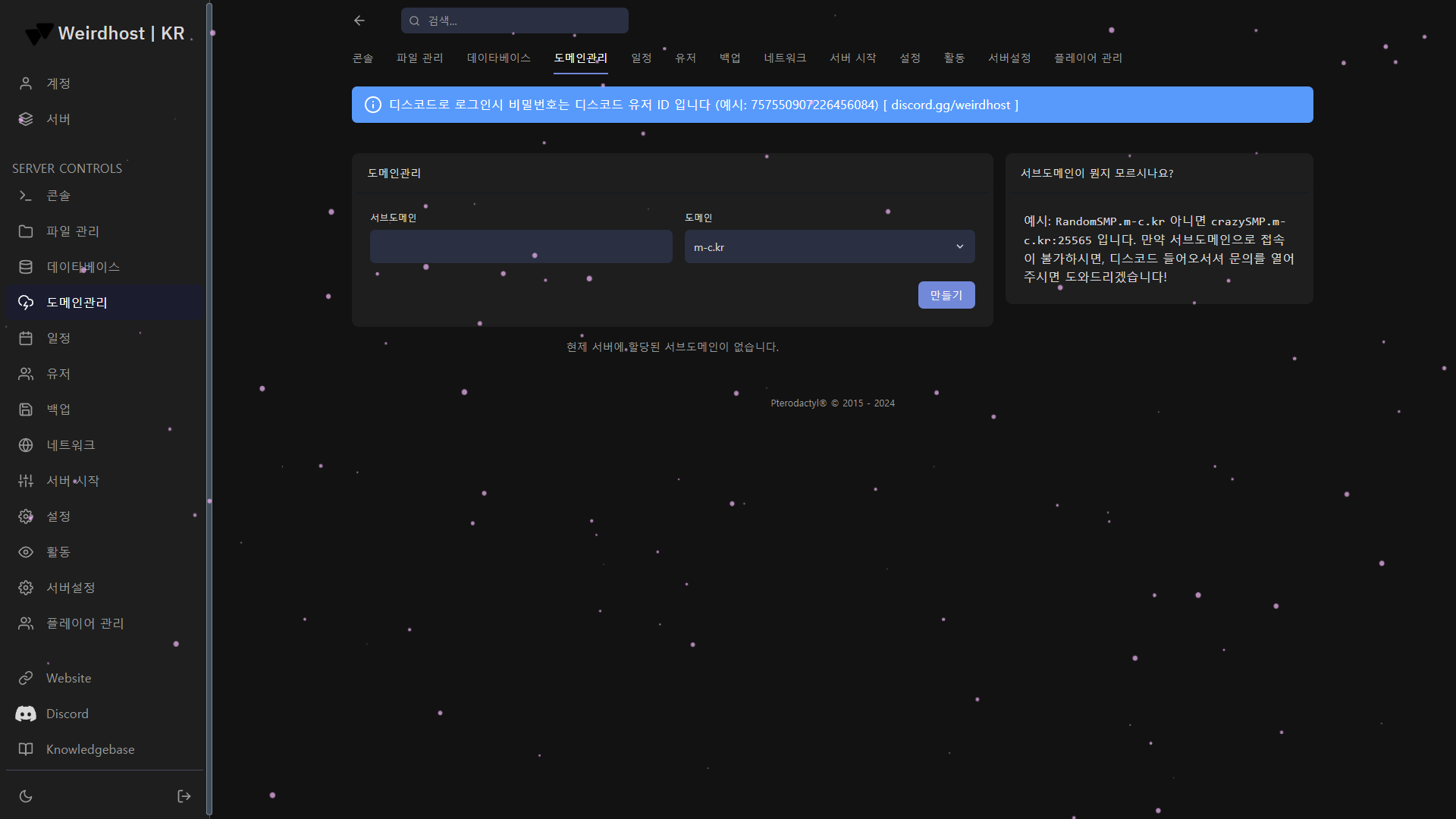
Task: Click the 네트워크 globe icon in sidebar
Action: click(x=26, y=445)
